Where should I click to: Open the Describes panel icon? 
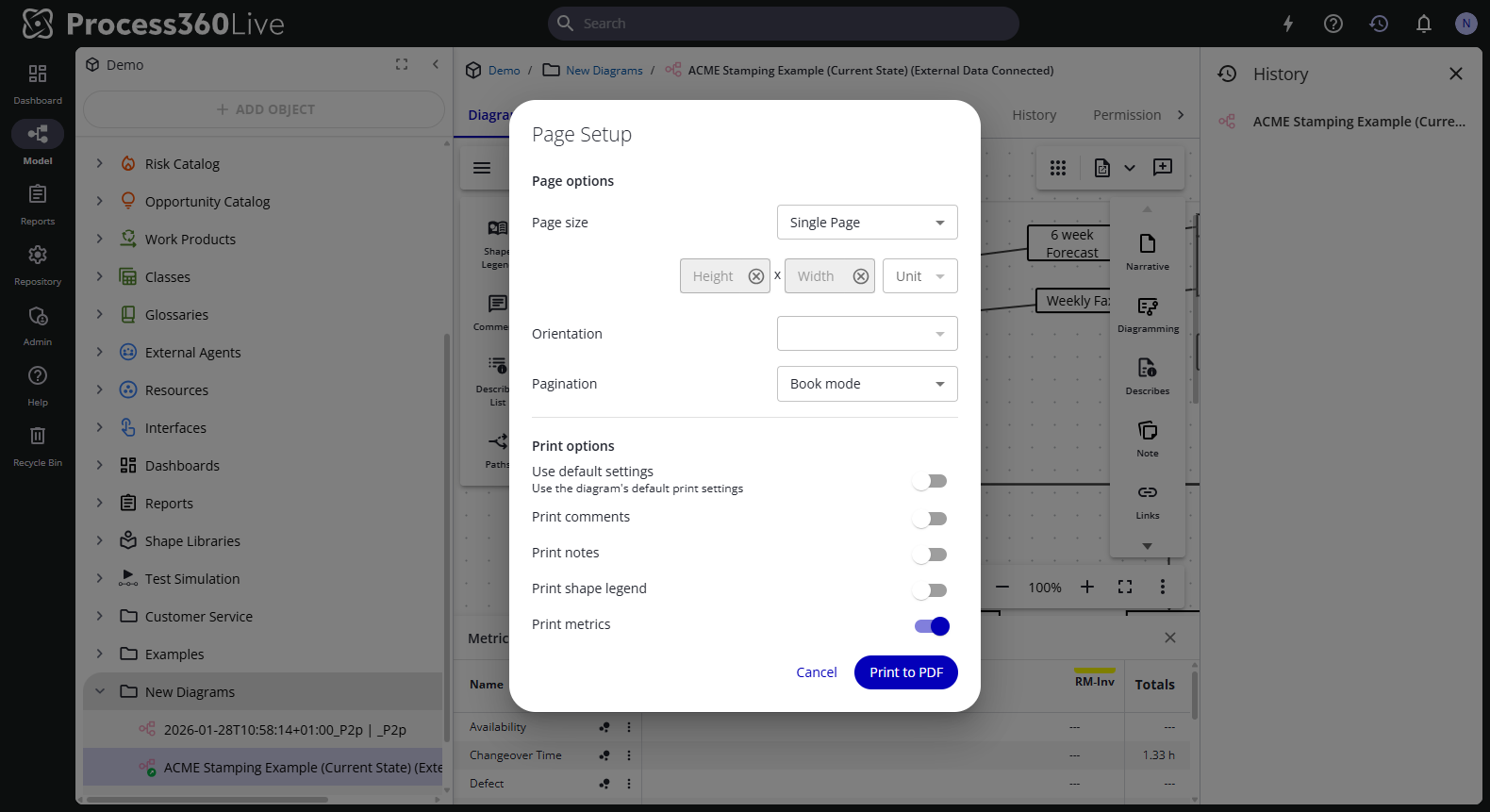coord(1148,376)
